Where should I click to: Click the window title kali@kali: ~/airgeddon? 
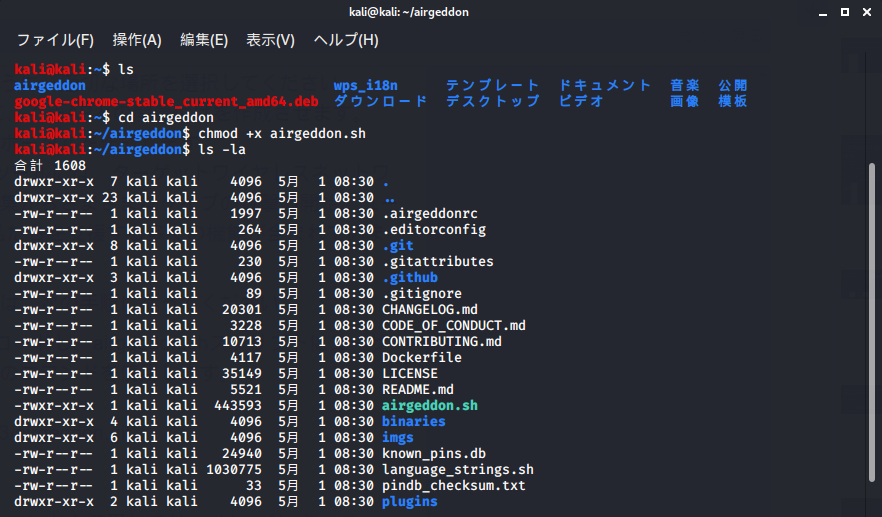pyautogui.click(x=409, y=12)
